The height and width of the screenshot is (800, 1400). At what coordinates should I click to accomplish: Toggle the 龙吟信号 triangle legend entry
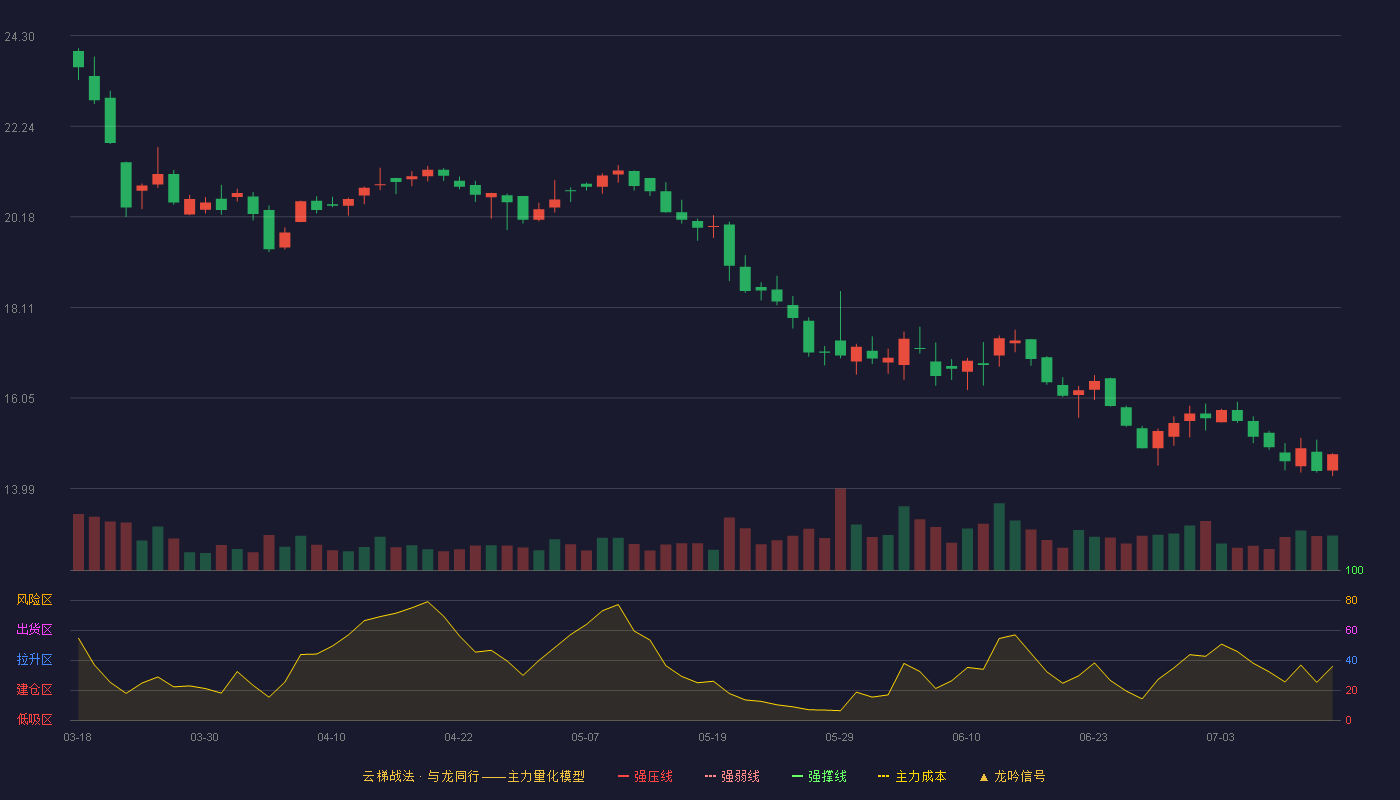tap(1012, 776)
